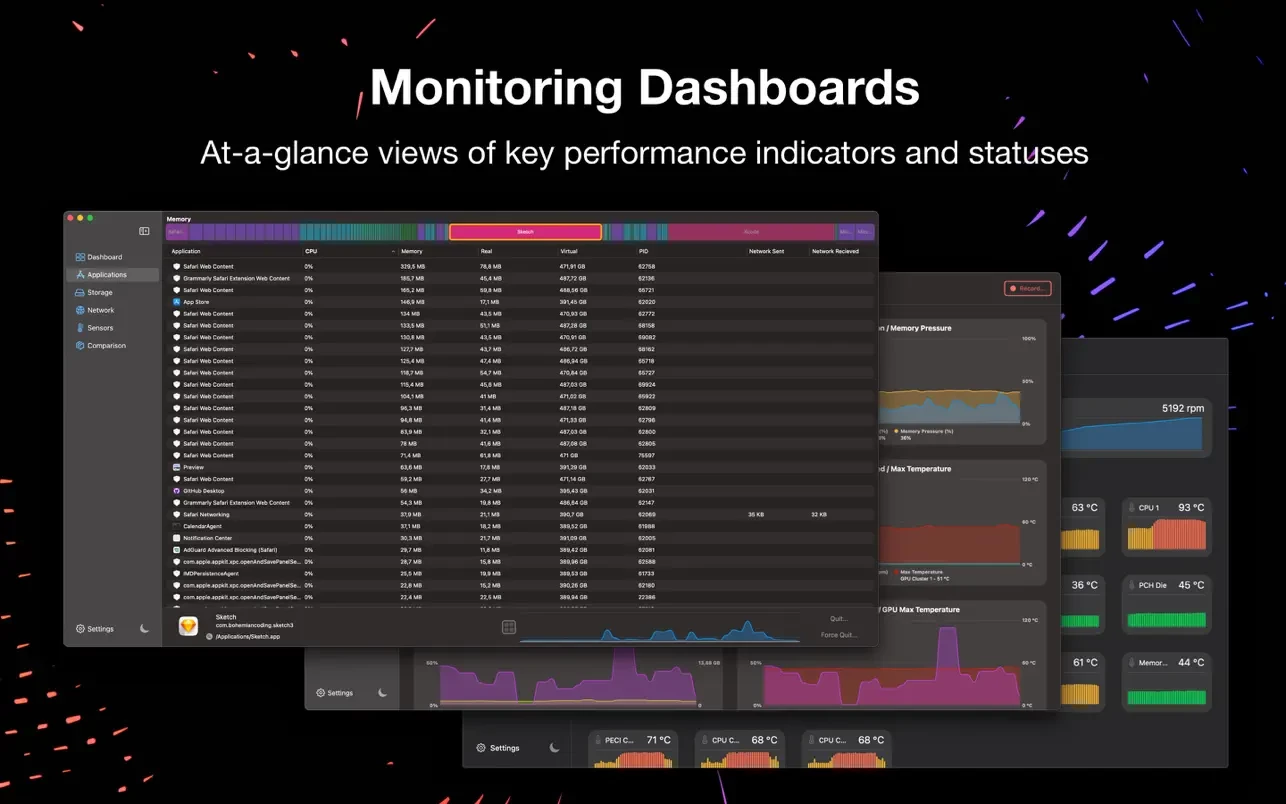Screen dimensions: 1286x804
Task: Click the grid icon in Sketch details bar
Action: pos(508,627)
